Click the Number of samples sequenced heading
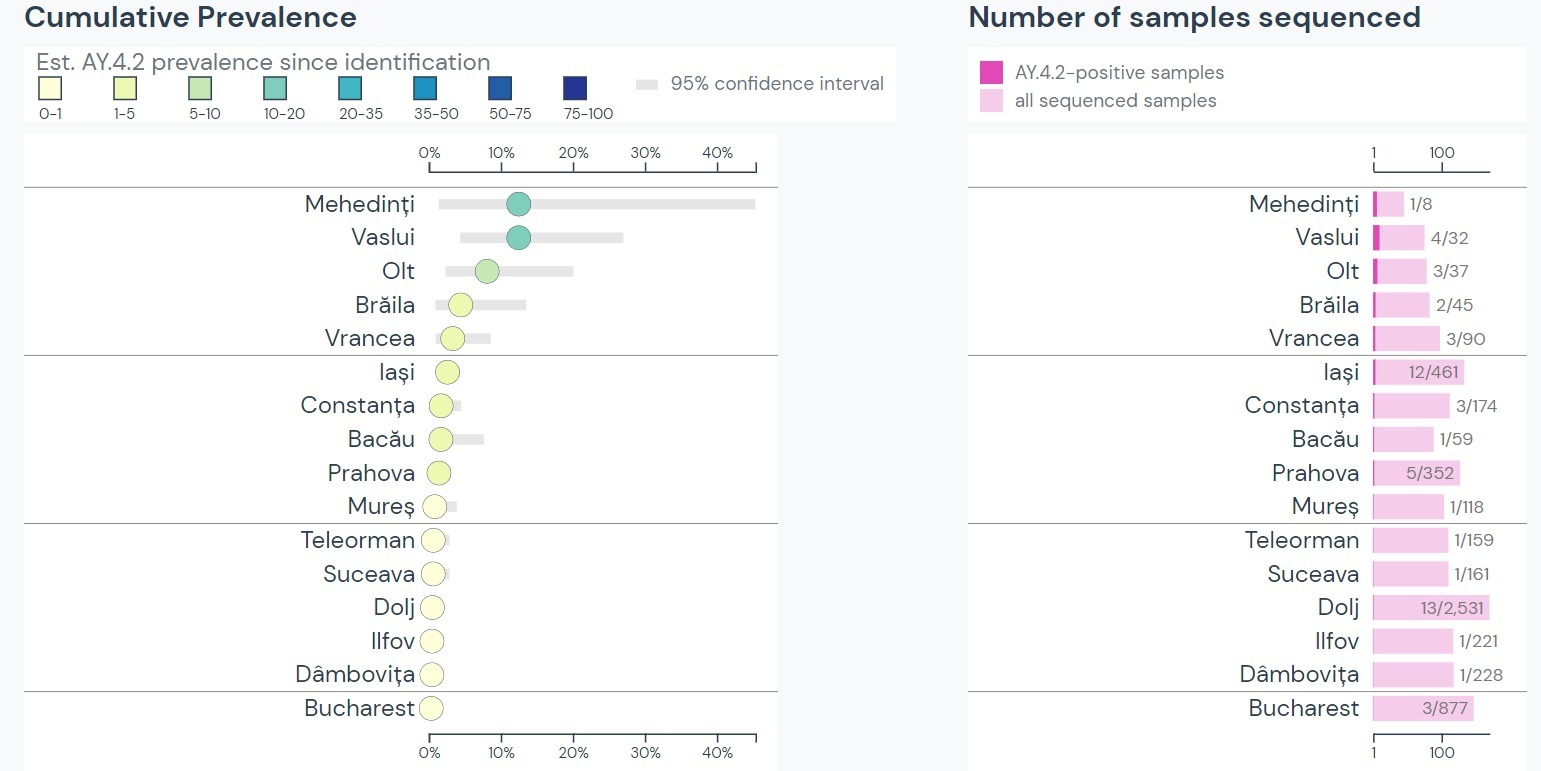Image resolution: width=1541 pixels, height=771 pixels. click(1194, 17)
